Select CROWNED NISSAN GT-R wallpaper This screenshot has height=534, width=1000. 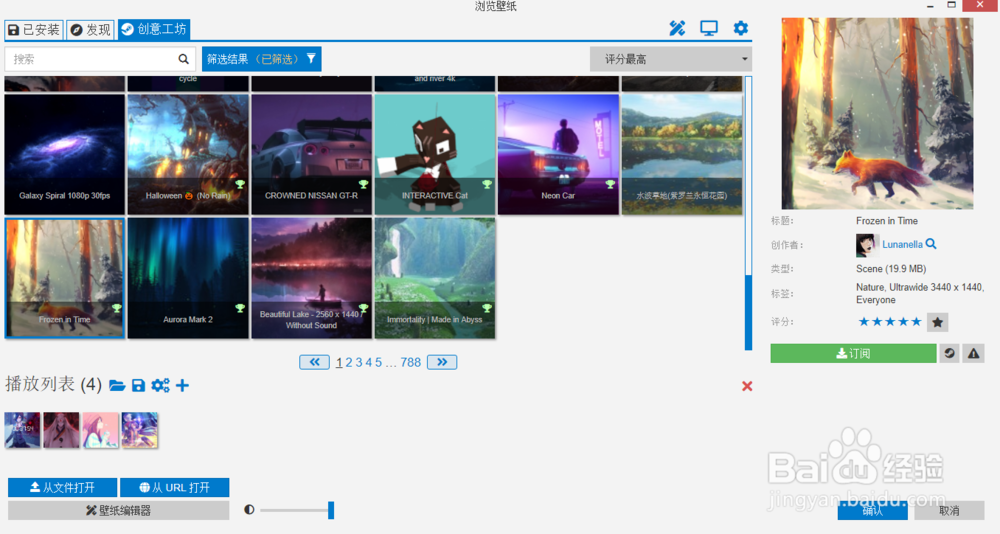(x=311, y=154)
